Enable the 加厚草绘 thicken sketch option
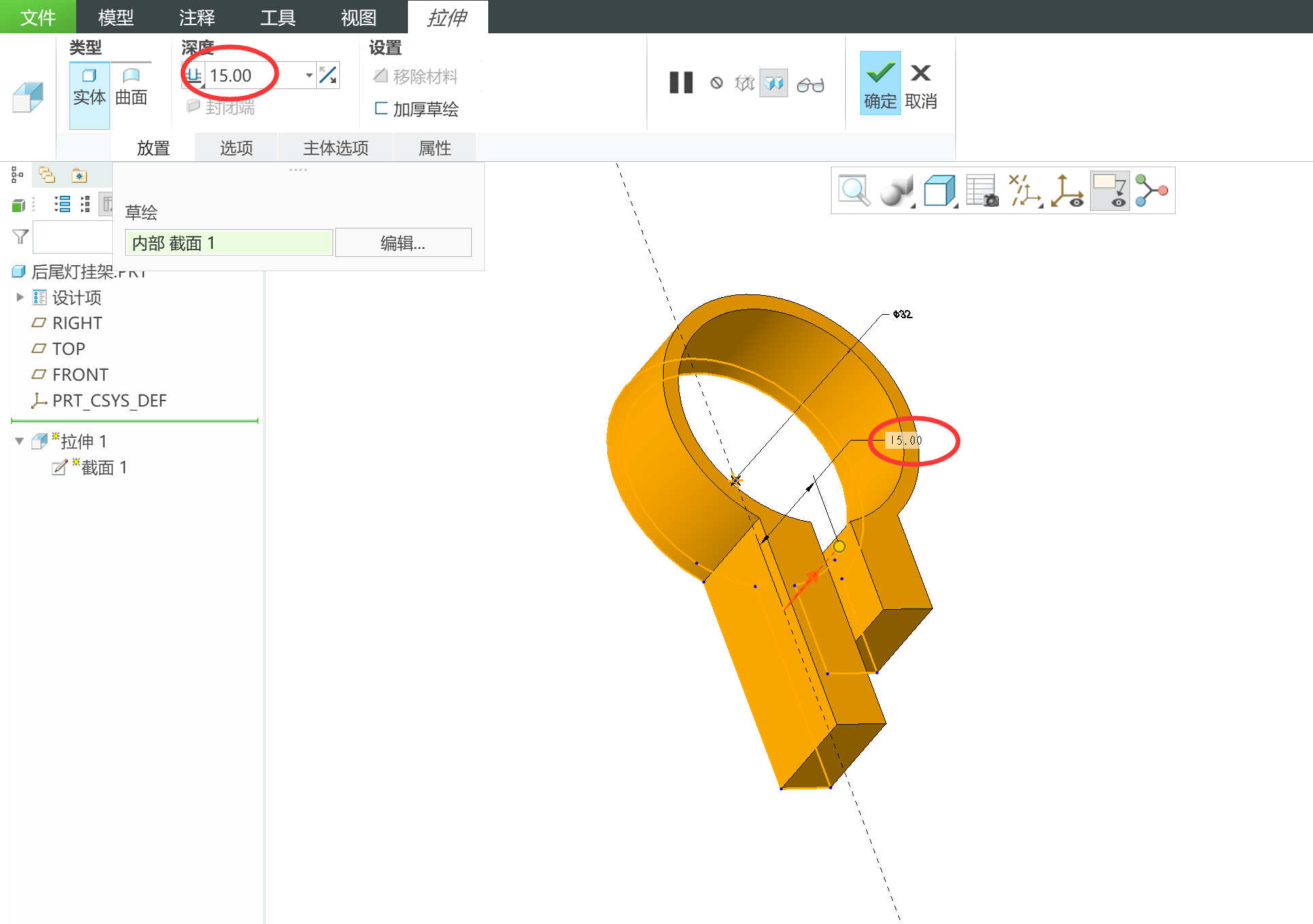This screenshot has width=1313, height=924. [417, 109]
